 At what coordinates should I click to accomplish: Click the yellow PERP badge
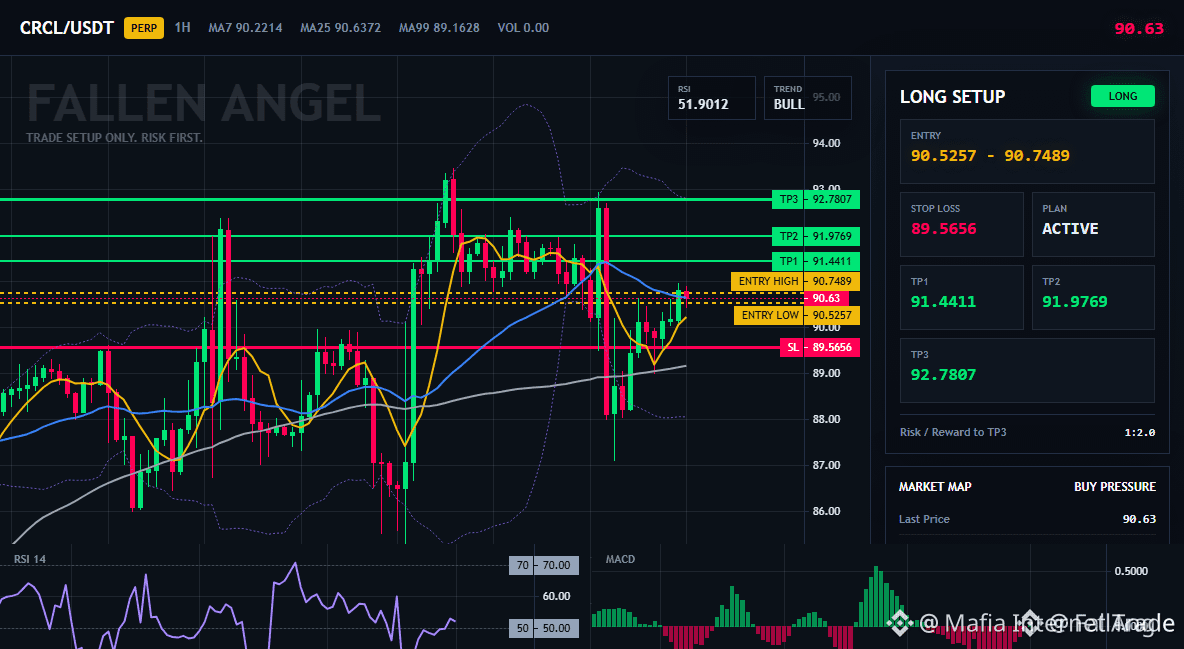(x=143, y=28)
